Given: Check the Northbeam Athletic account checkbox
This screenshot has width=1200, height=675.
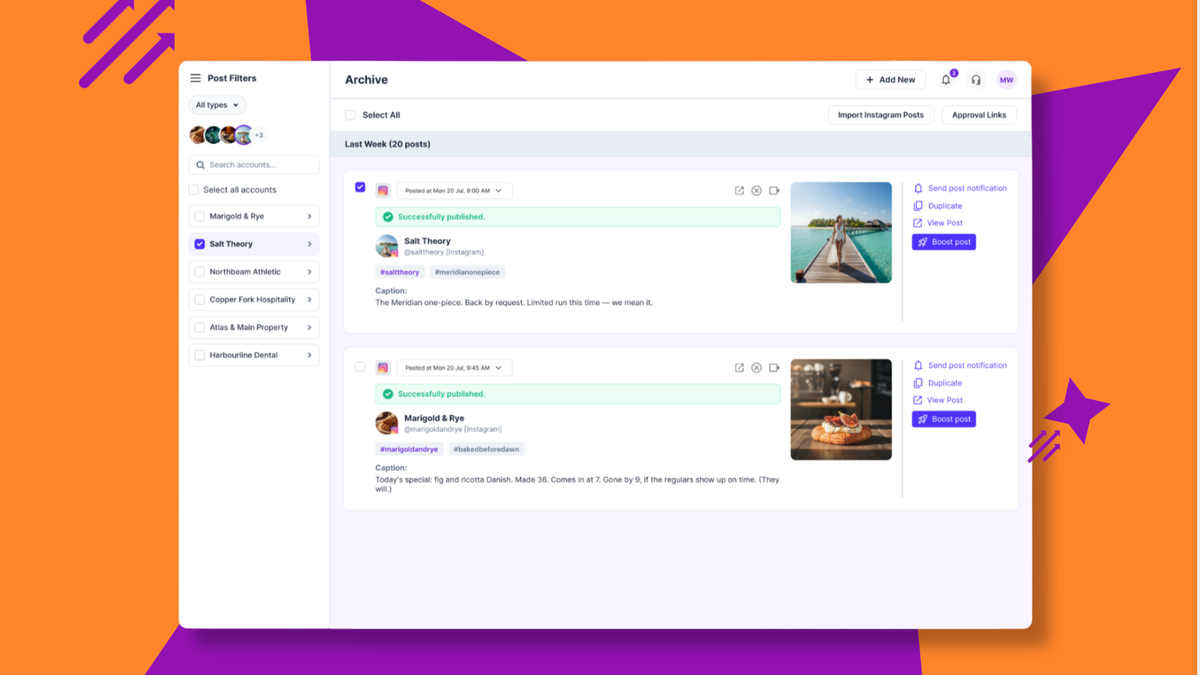Looking at the screenshot, I should (x=200, y=272).
